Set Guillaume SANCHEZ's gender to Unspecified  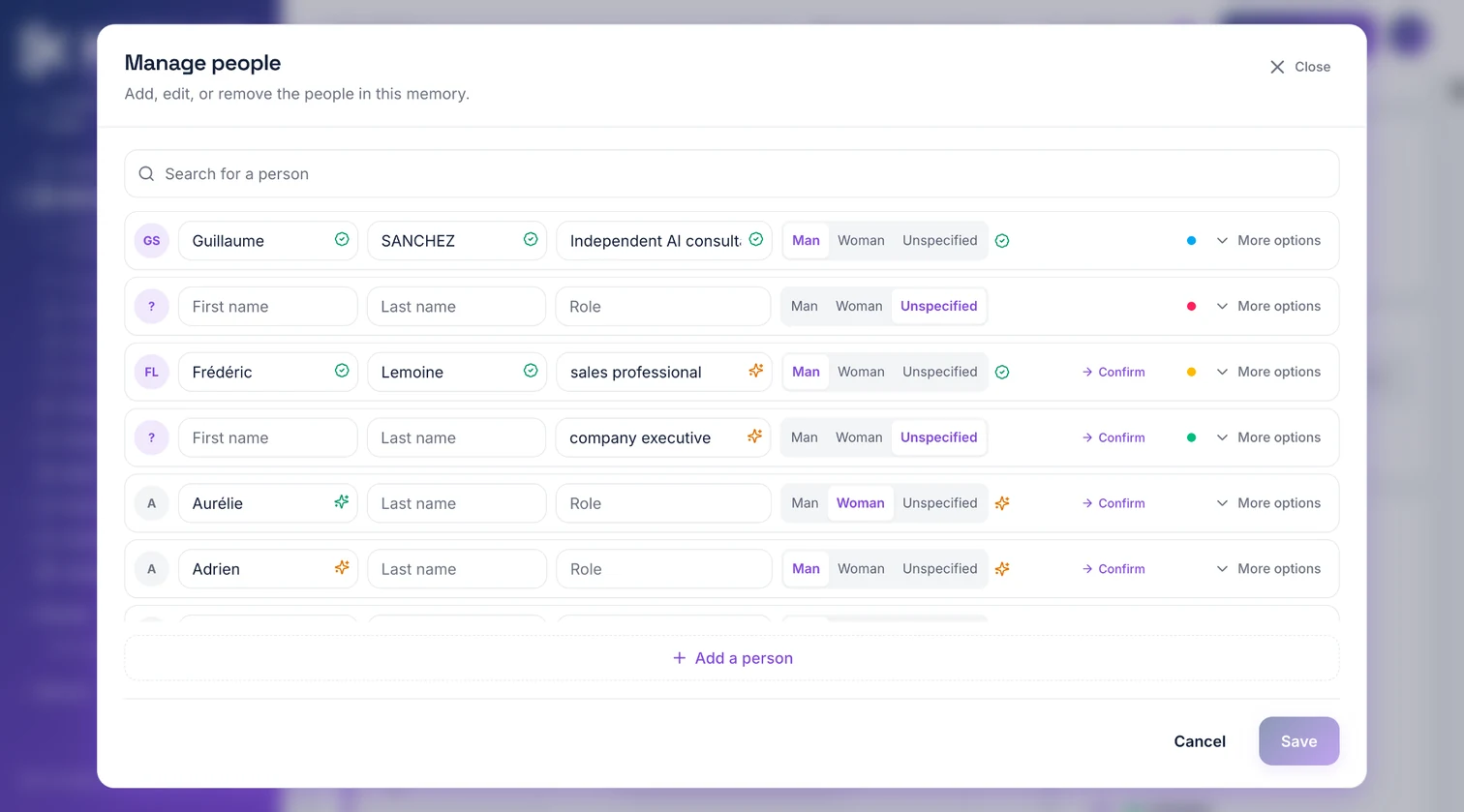tap(939, 241)
